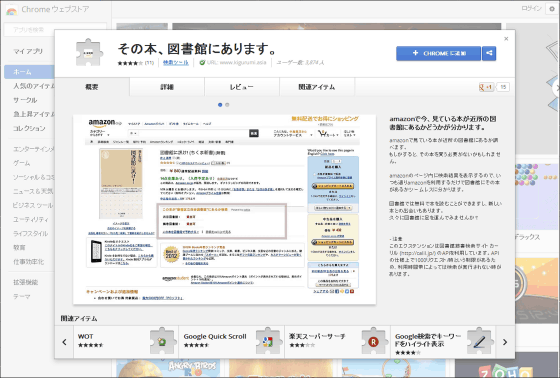
Task: Select マイアプリ in the sidebar
Action: 28,51
